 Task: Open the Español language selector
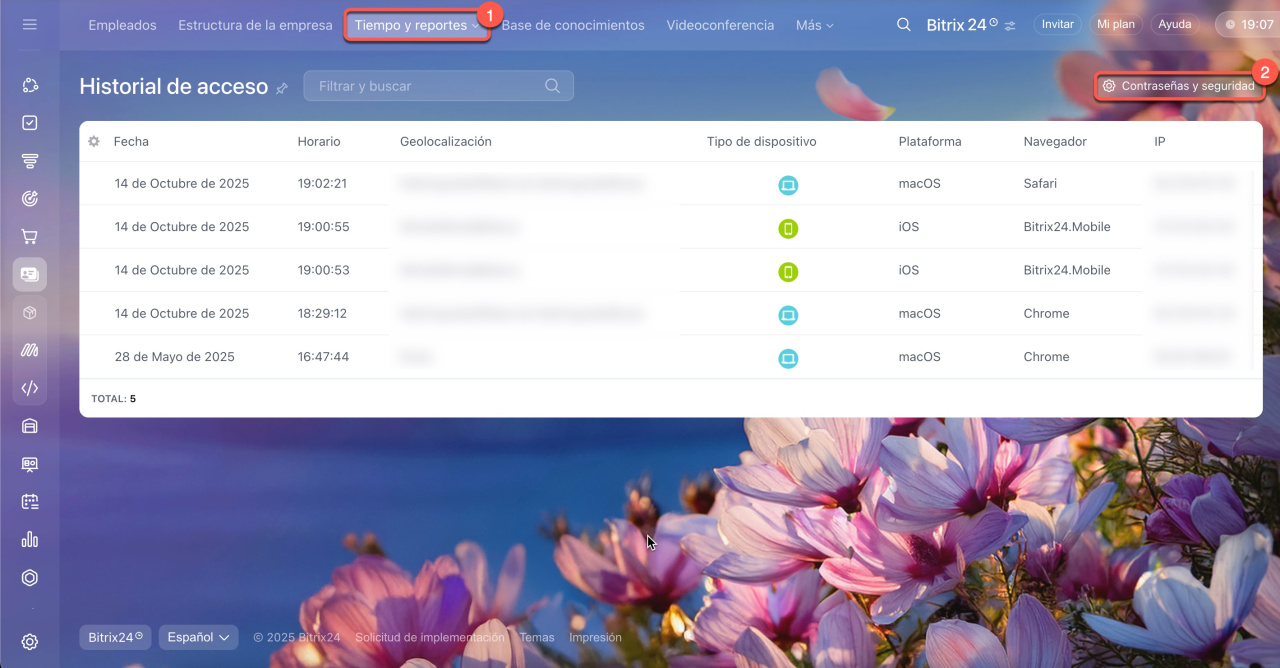click(198, 637)
